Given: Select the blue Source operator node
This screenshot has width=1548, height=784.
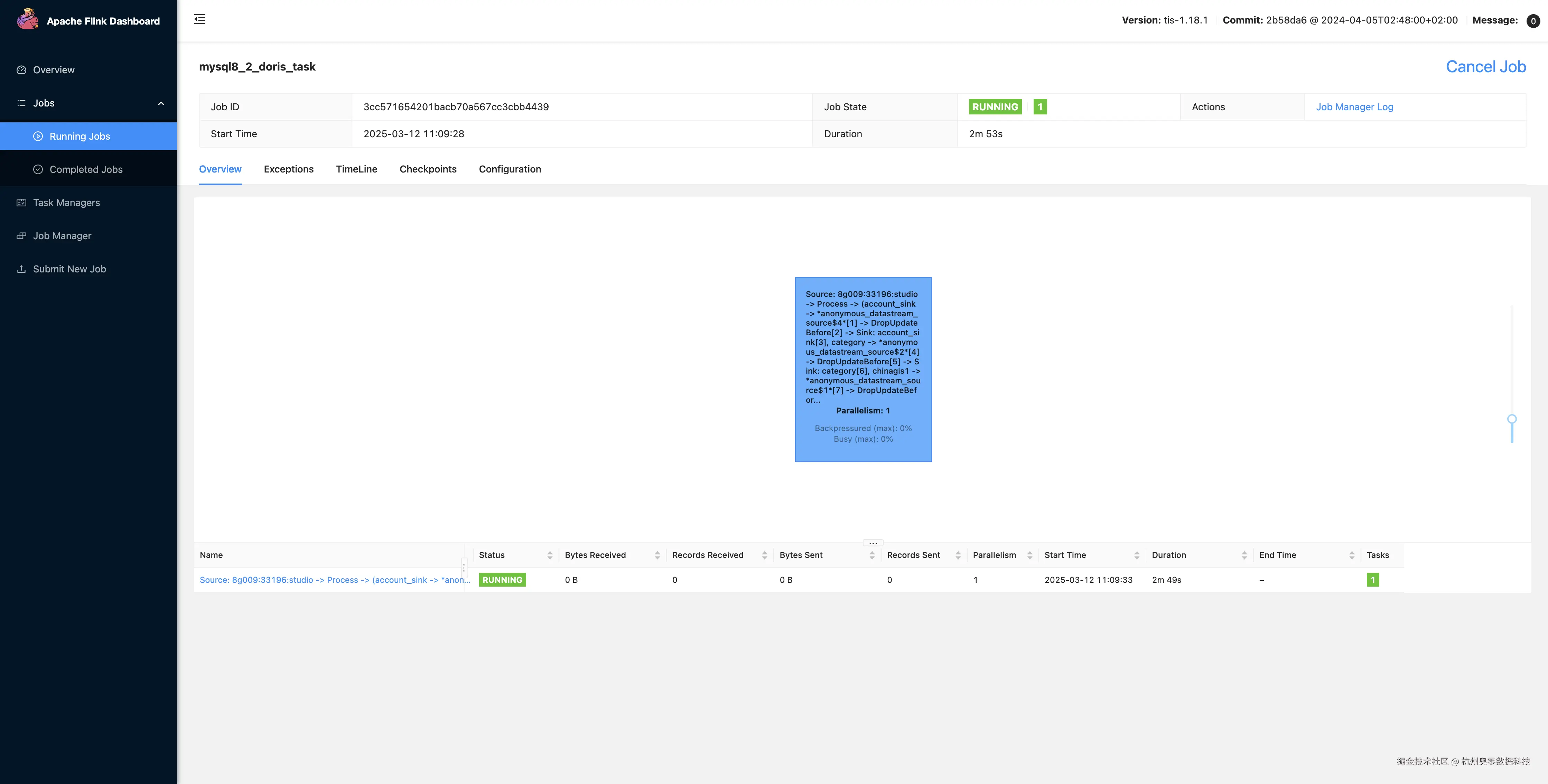Looking at the screenshot, I should (863, 369).
